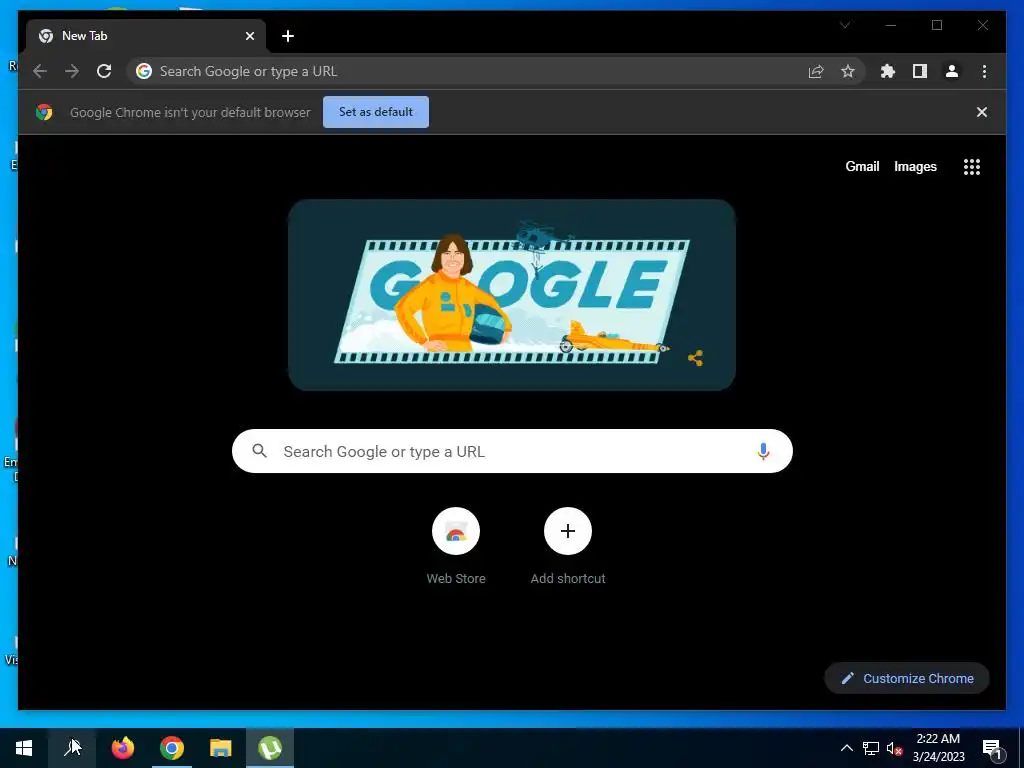Show hidden system tray icons
1024x768 pixels.
point(846,748)
